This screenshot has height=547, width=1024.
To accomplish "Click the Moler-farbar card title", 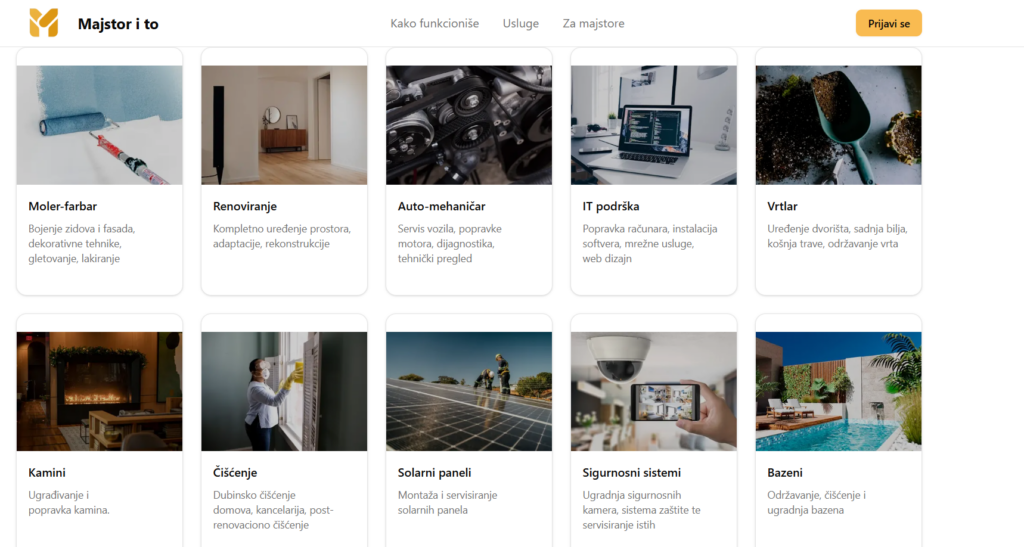I will click(63, 207).
